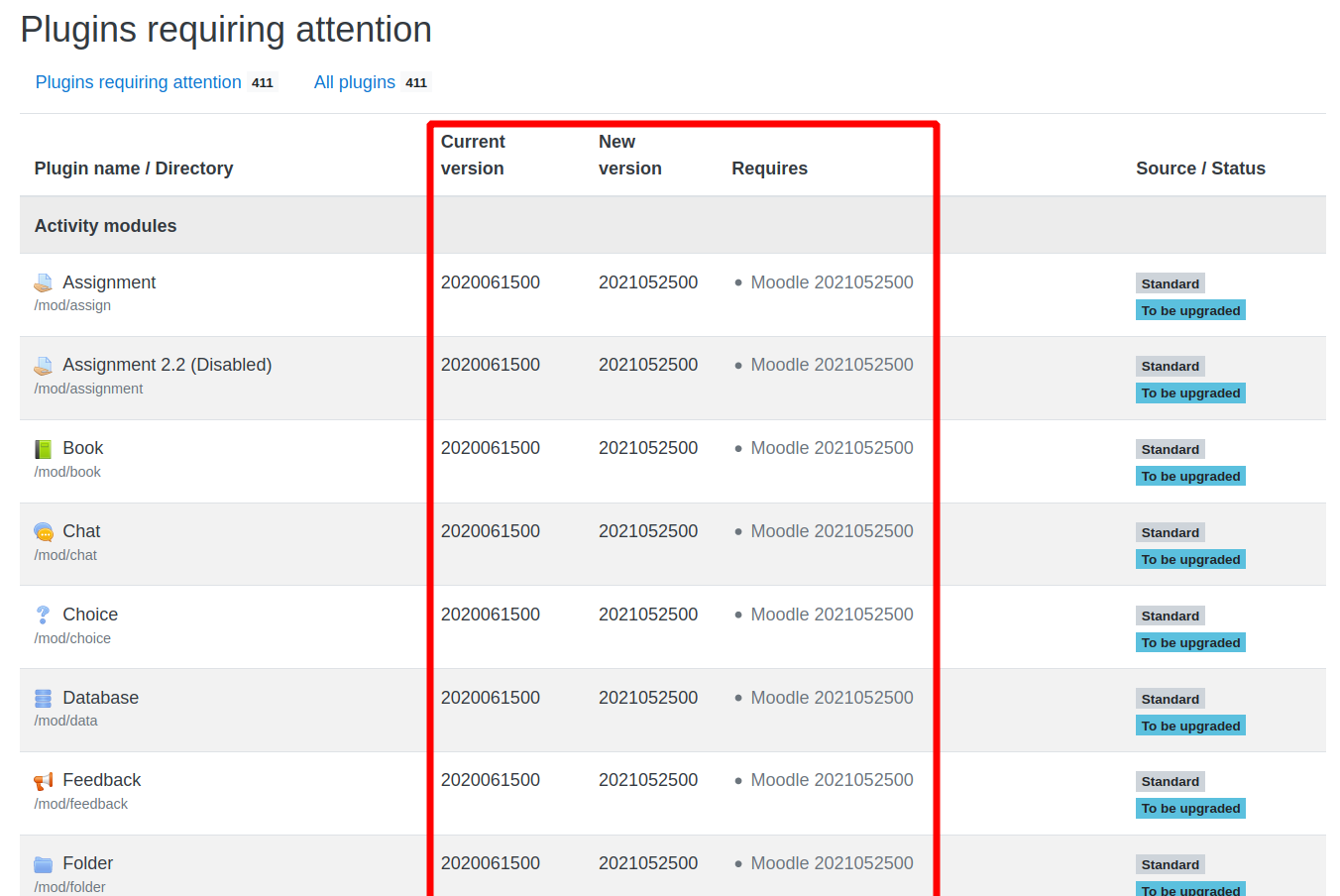1340x896 pixels.
Task: Click the Feedback megaphone icon
Action: [x=44, y=781]
